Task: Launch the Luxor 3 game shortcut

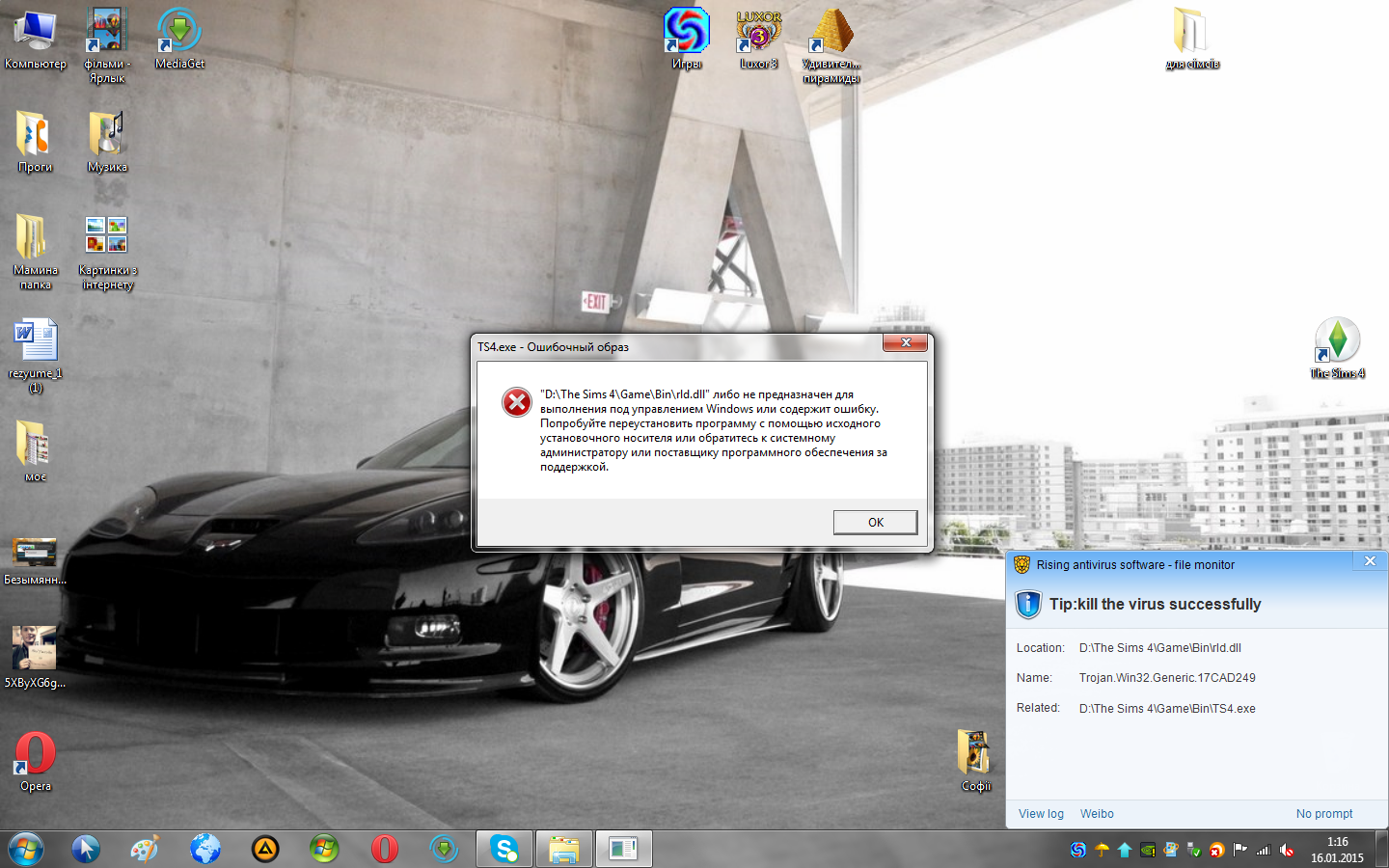Action: [759, 39]
